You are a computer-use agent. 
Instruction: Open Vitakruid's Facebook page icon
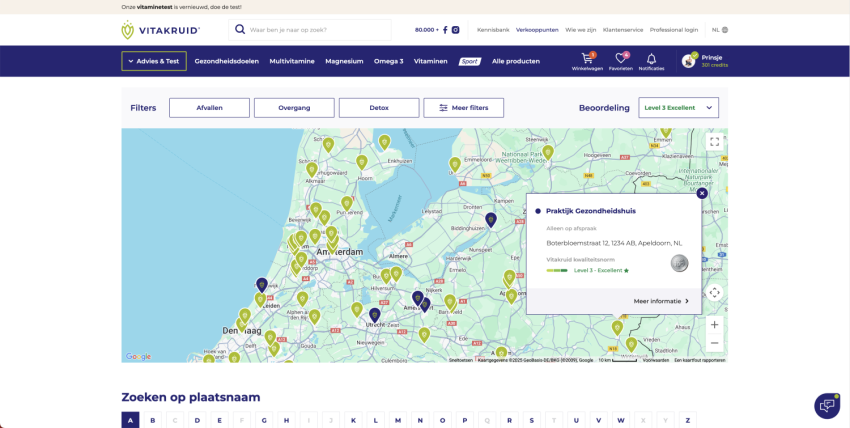tap(445, 30)
